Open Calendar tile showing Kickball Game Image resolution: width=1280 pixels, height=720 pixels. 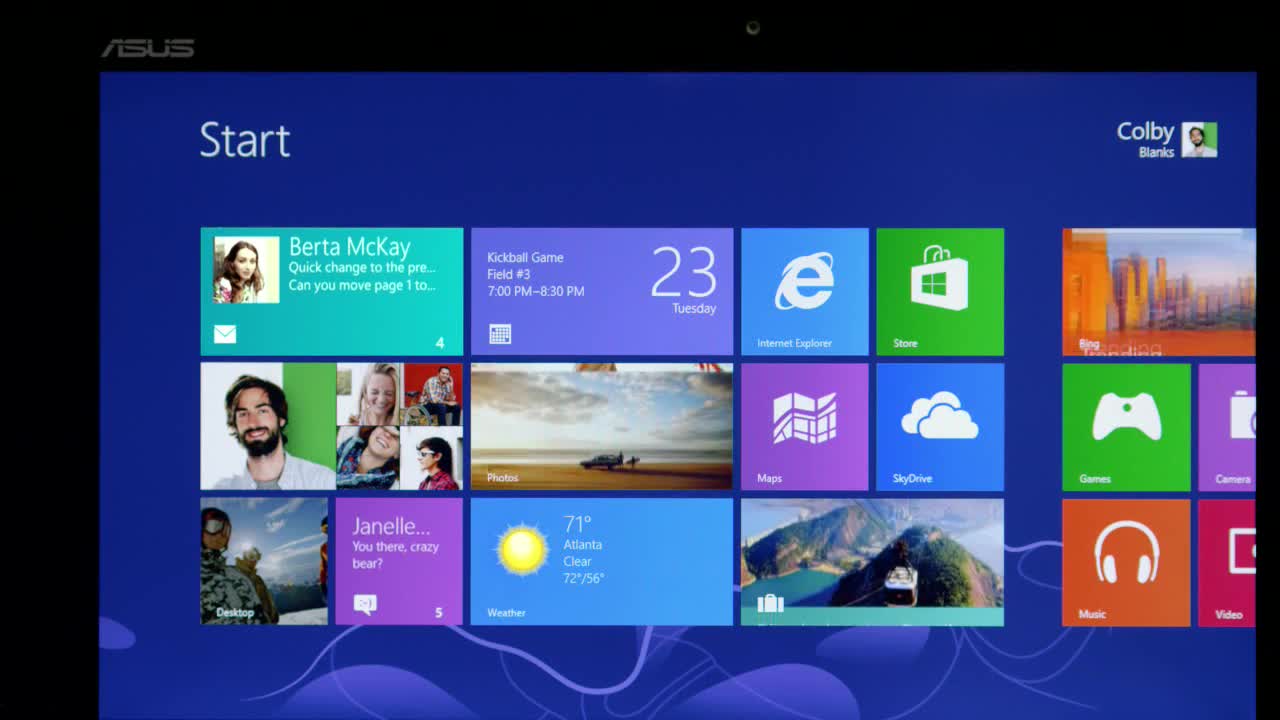(x=602, y=291)
